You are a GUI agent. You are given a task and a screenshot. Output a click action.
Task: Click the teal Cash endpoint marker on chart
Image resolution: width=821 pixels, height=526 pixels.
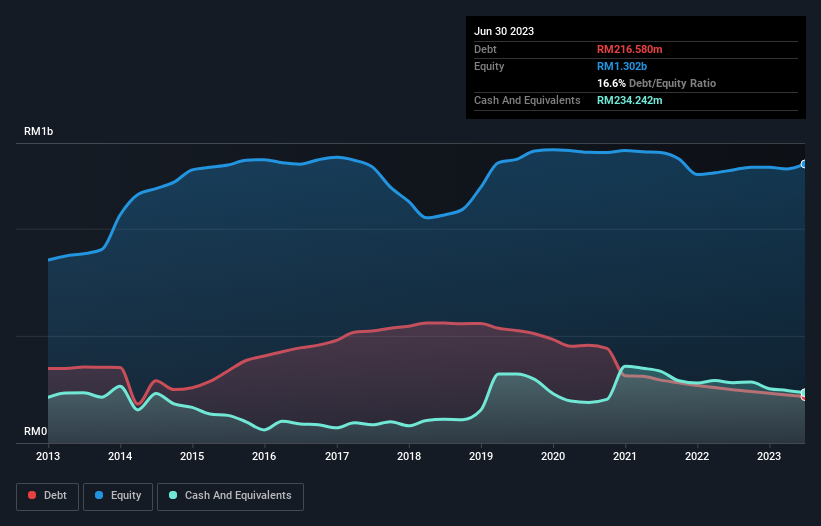pos(804,393)
